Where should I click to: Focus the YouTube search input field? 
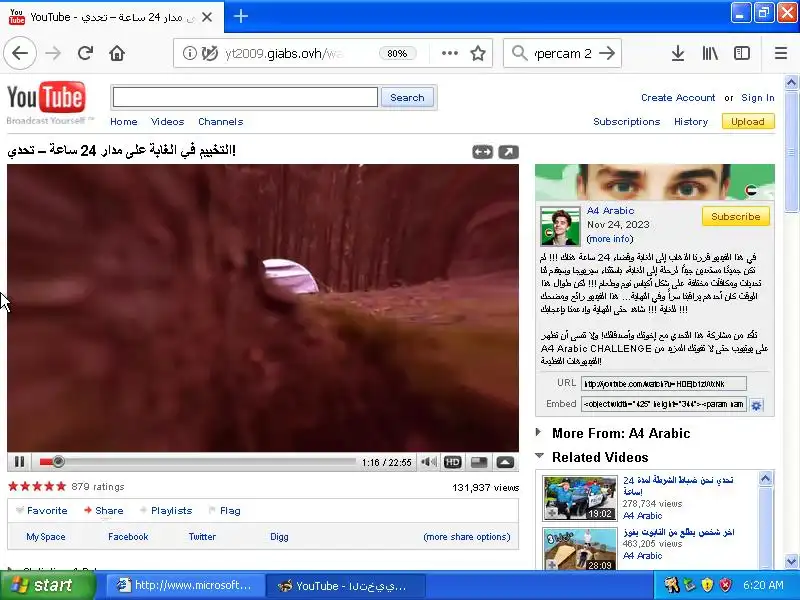pos(245,97)
